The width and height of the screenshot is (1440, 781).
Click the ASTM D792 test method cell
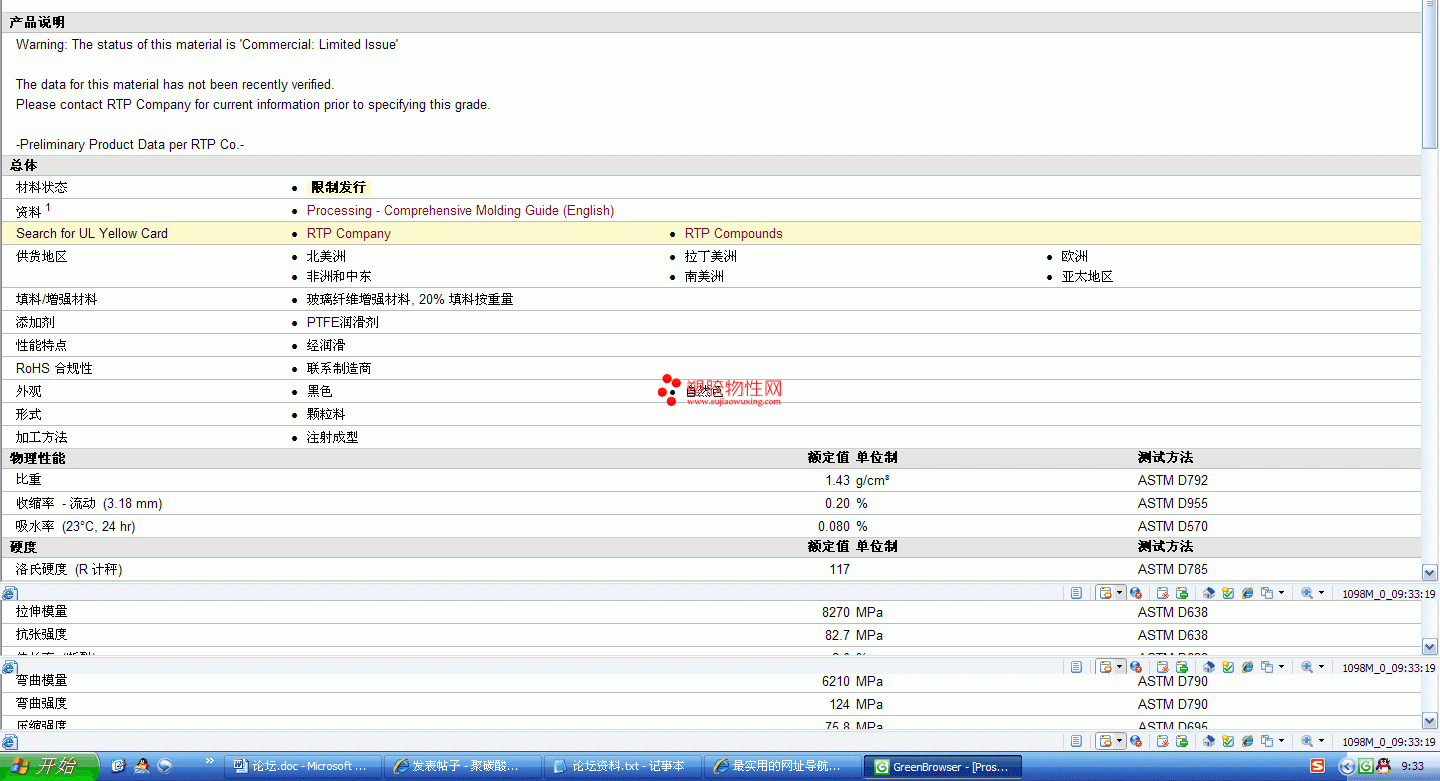[1172, 481]
